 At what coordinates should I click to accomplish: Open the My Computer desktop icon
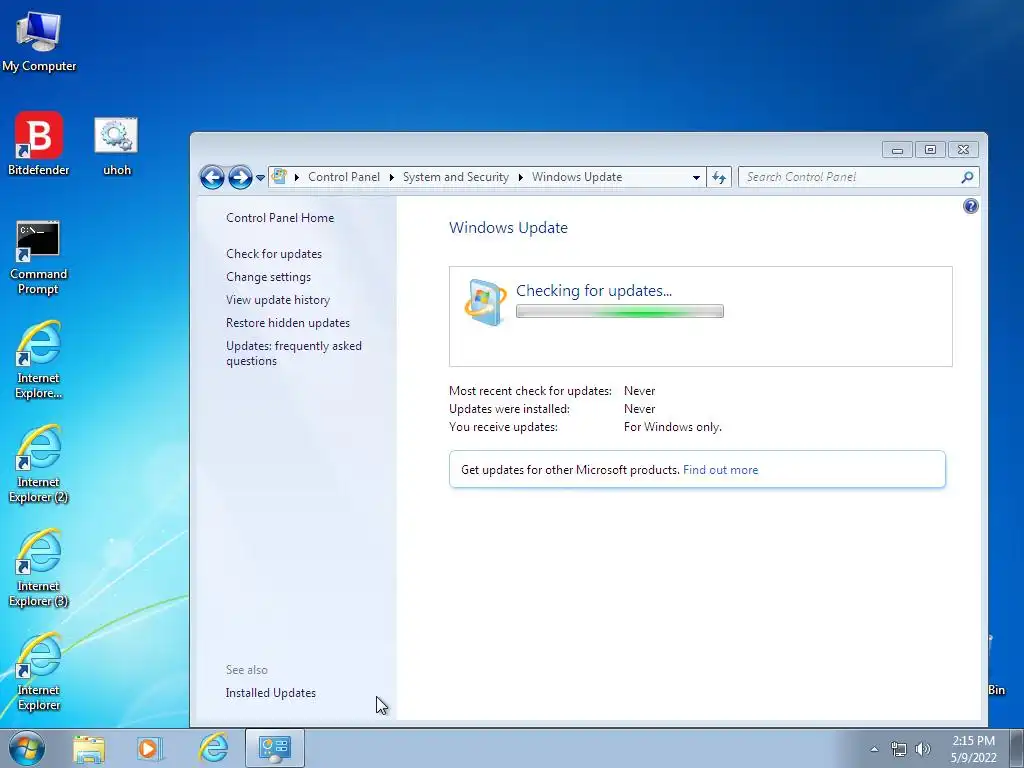coord(39,40)
